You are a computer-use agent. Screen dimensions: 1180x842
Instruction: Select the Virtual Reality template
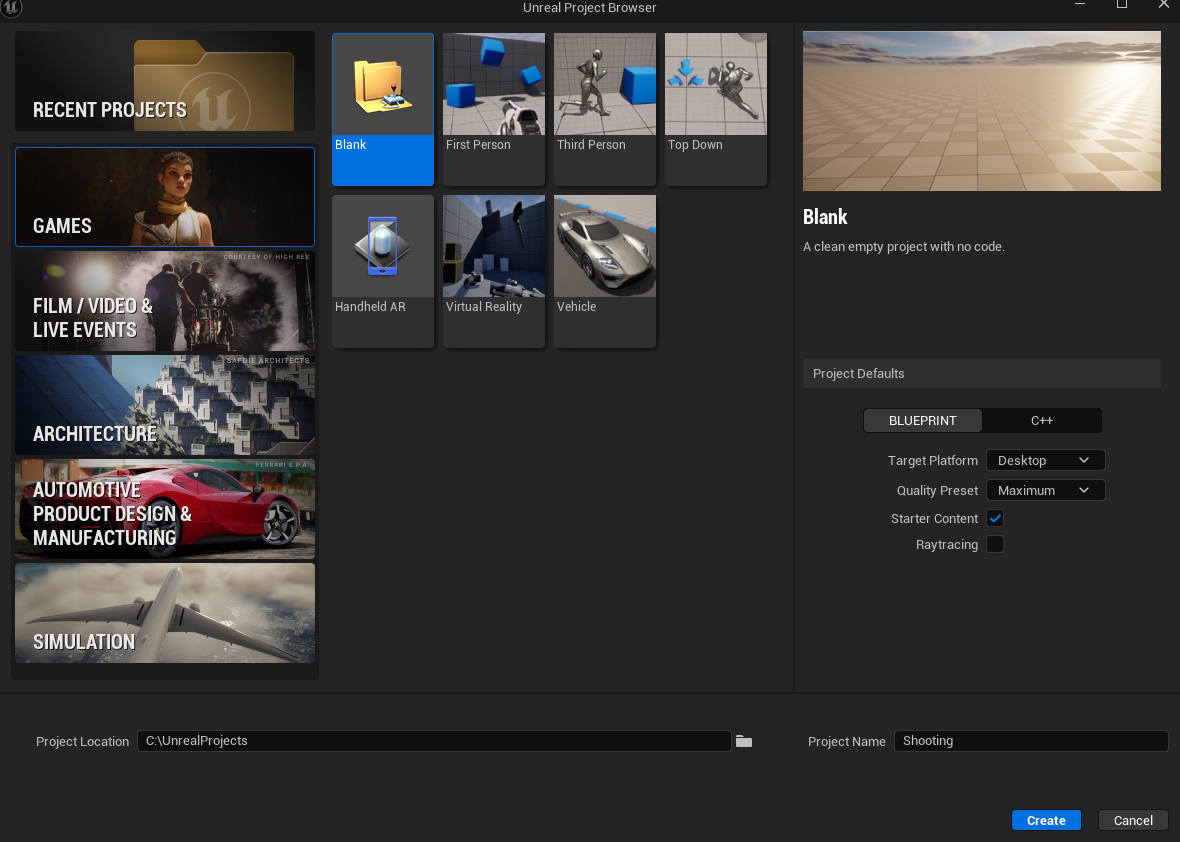pos(494,272)
